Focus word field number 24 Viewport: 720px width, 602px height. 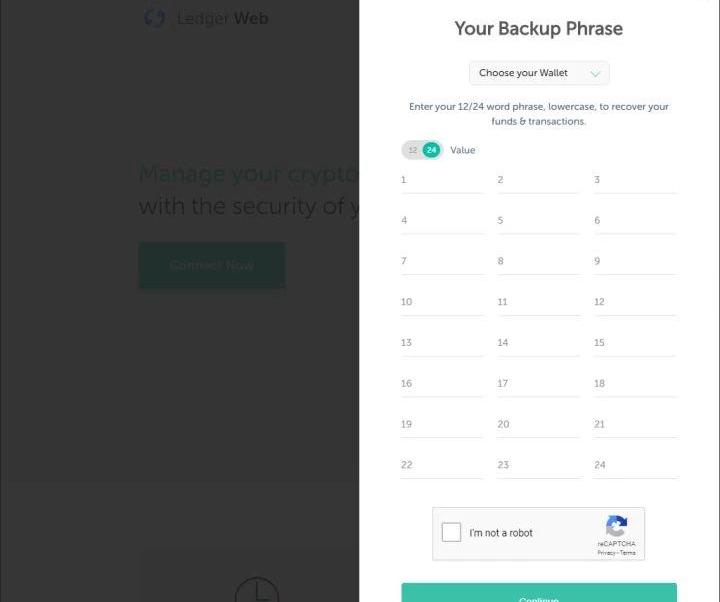tap(635, 465)
